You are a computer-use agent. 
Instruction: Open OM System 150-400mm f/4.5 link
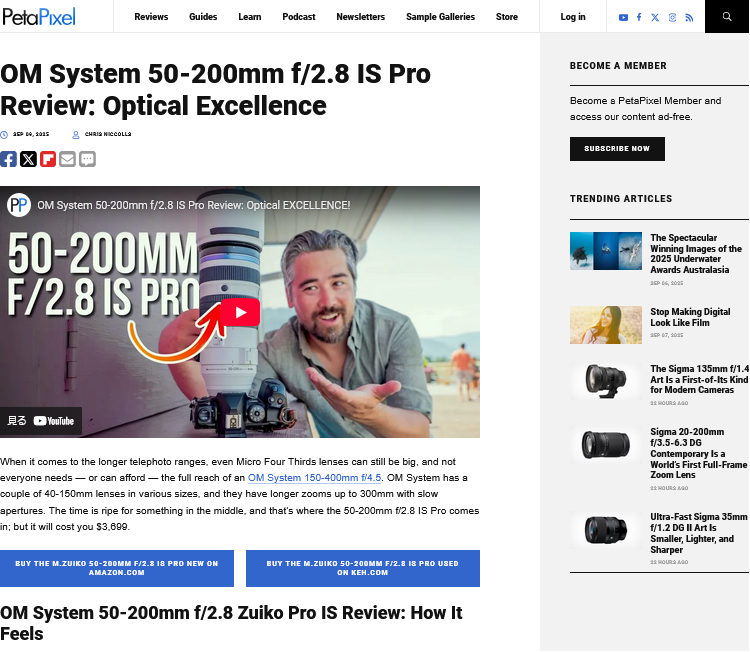(314, 478)
